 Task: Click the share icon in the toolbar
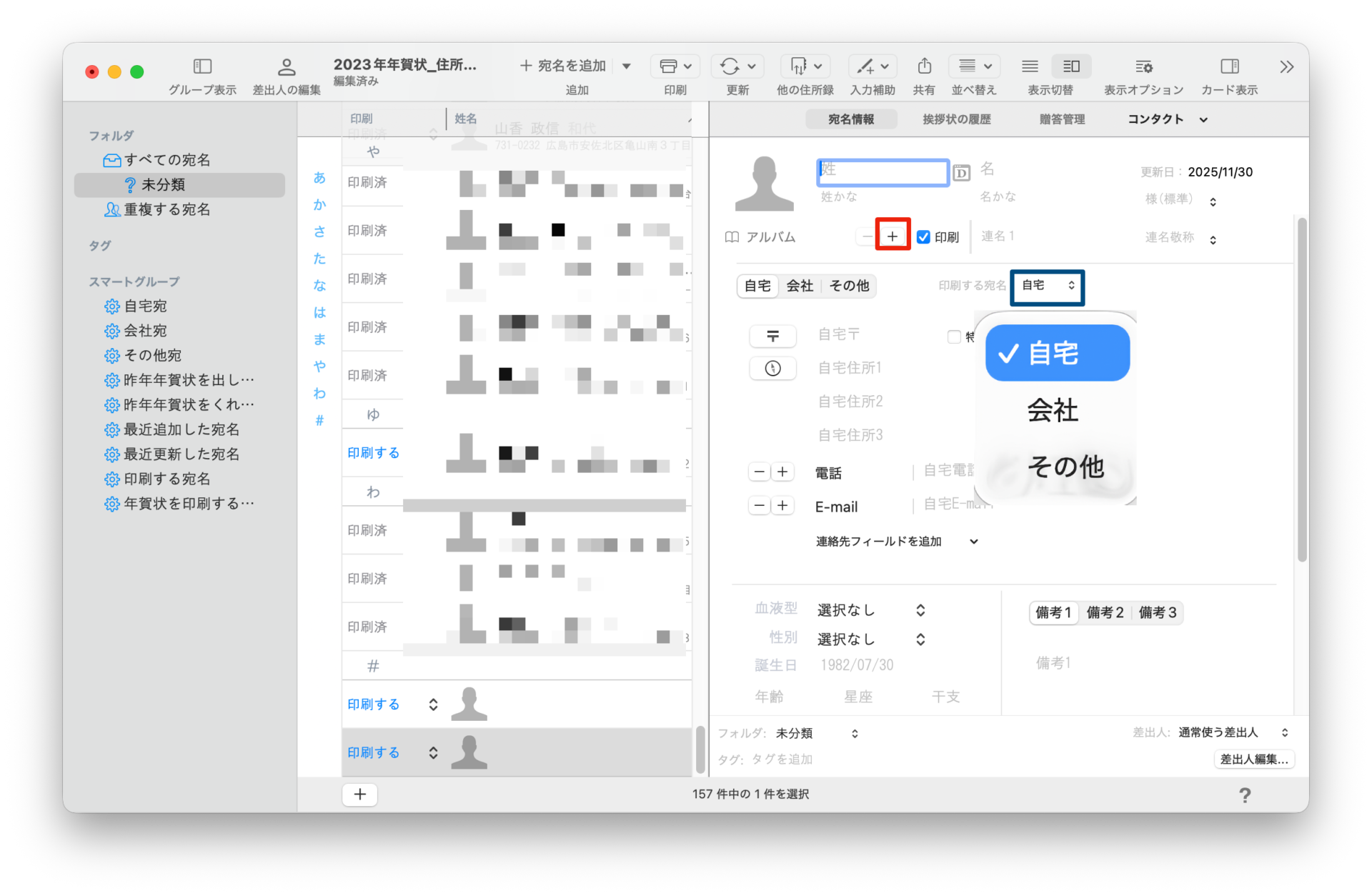[924, 66]
